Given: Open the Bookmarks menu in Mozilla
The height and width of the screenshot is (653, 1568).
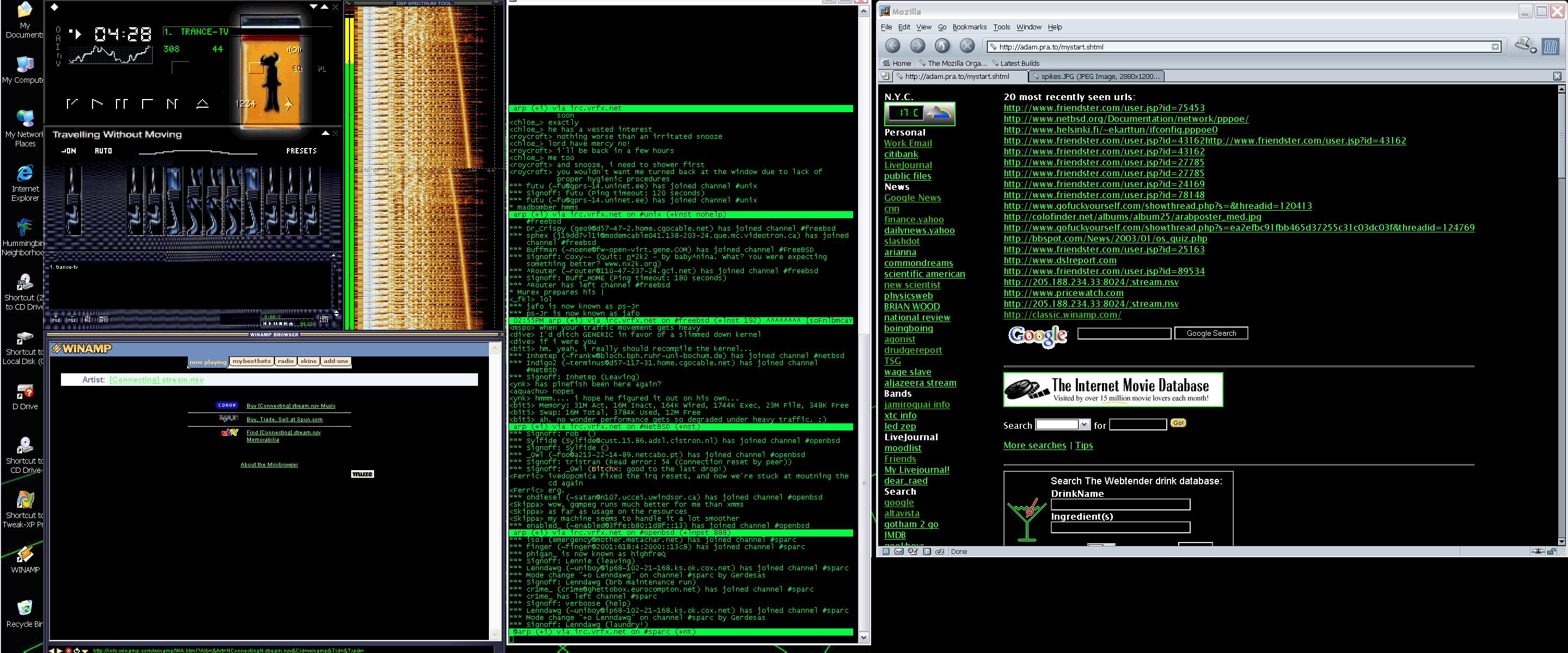Looking at the screenshot, I should [969, 27].
